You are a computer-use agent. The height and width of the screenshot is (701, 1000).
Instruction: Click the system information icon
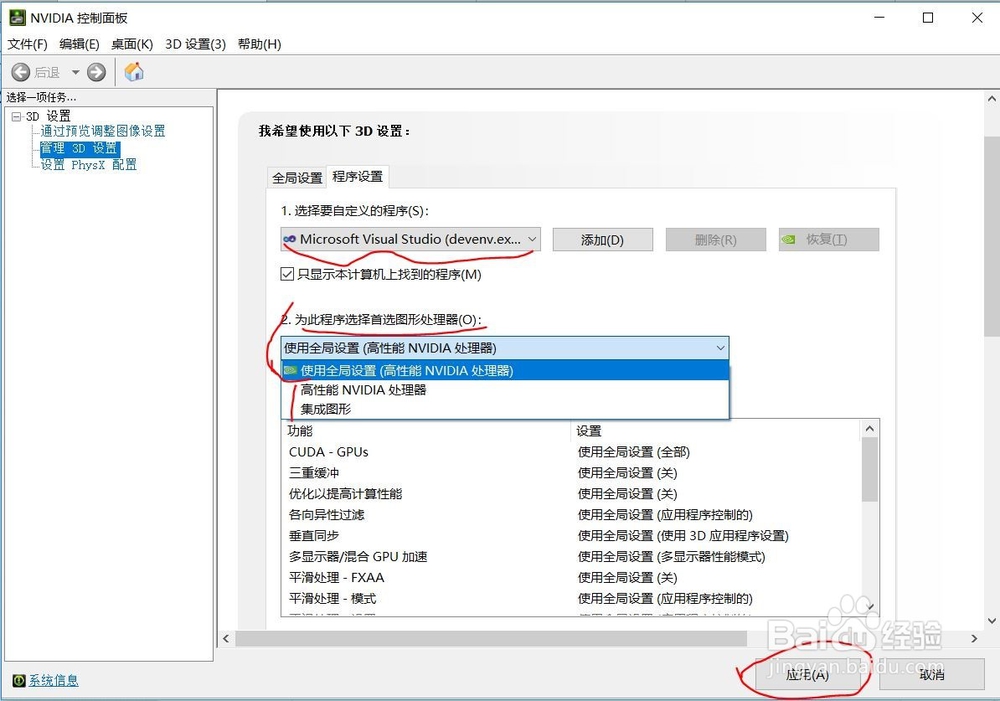[x=18, y=681]
